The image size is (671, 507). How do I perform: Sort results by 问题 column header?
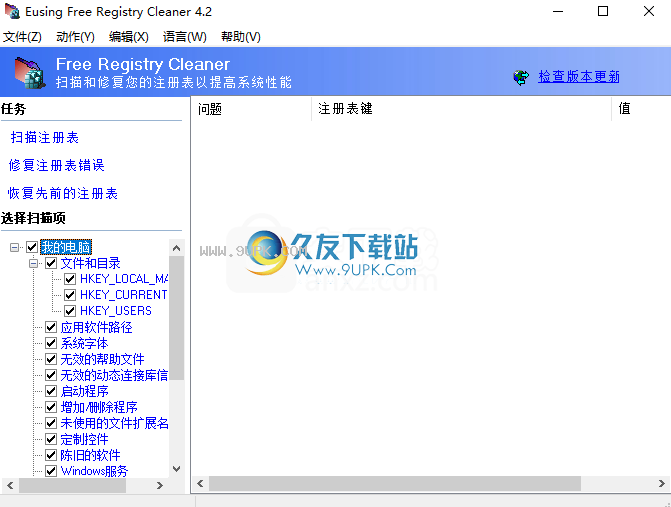(x=251, y=109)
